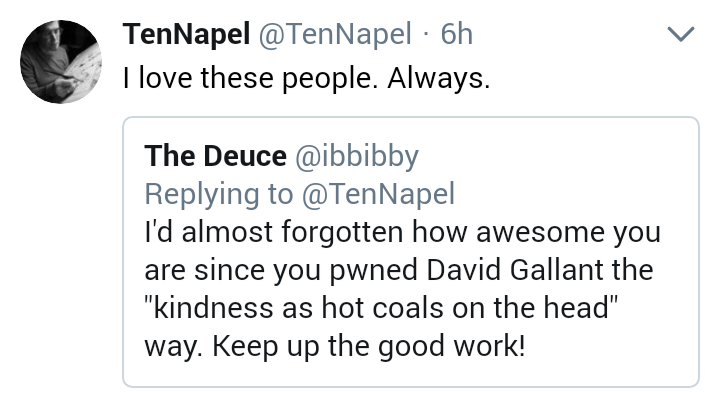Visit the @ibbibby handle
The height and width of the screenshot is (403, 720).
click(x=357, y=157)
